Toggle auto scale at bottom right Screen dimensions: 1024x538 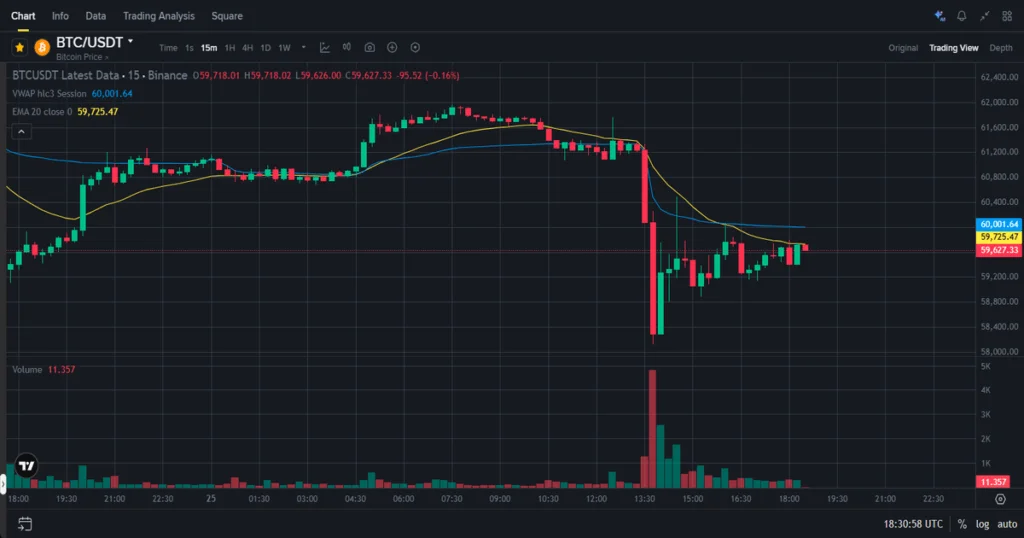(x=1007, y=524)
